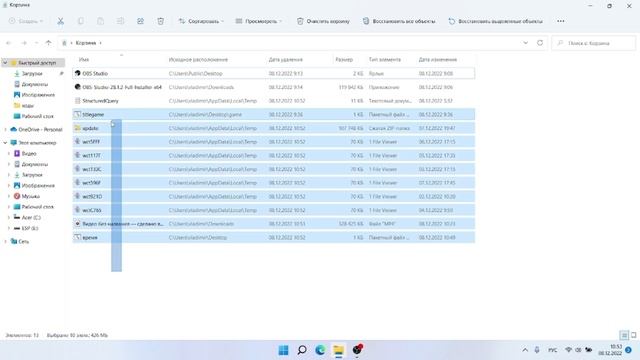Sort by Тип элемента column header

point(384,60)
